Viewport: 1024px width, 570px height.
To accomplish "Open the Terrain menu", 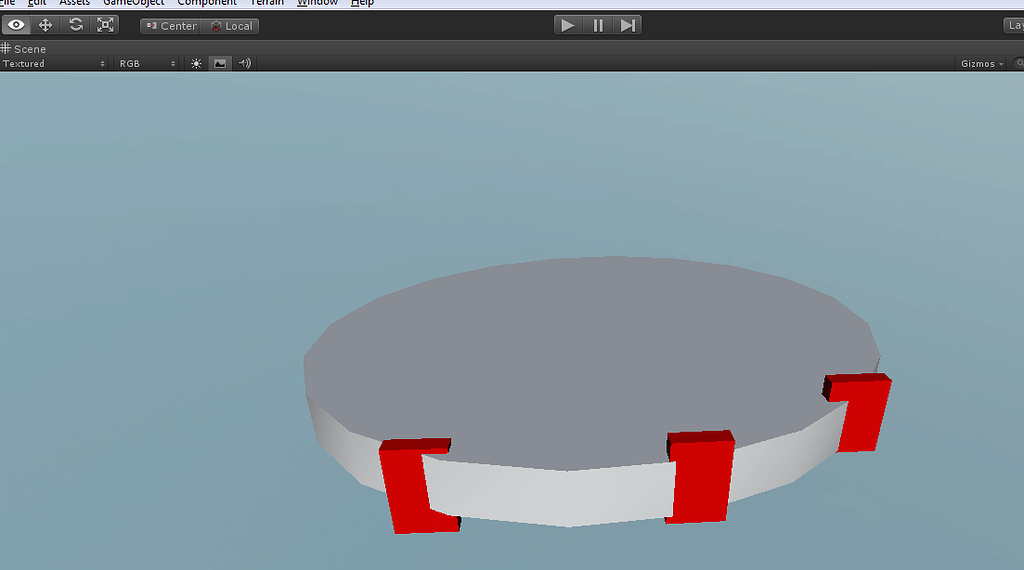I will point(267,3).
